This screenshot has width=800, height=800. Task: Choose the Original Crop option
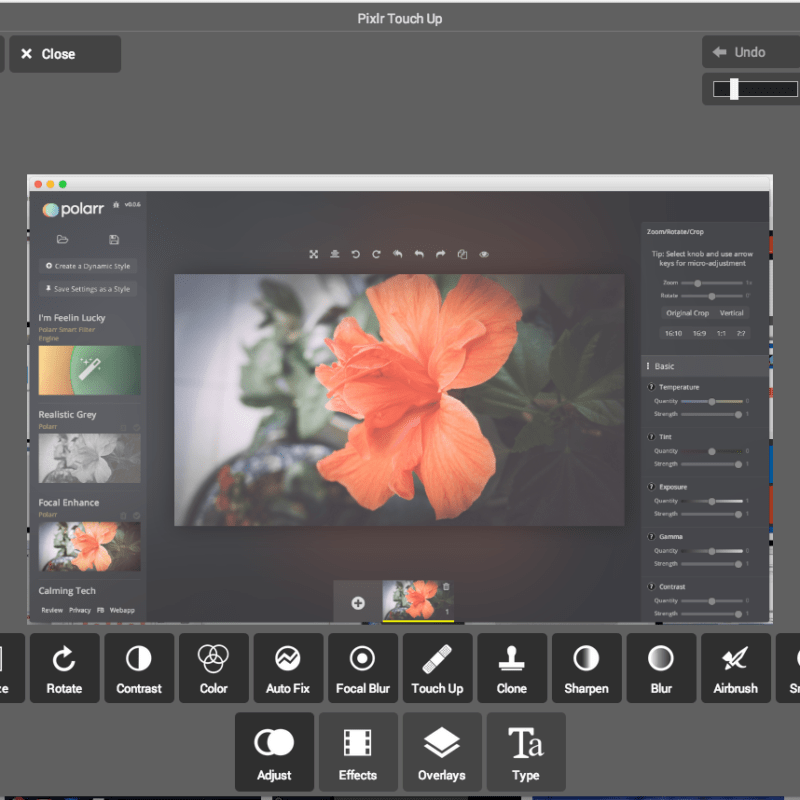[687, 313]
